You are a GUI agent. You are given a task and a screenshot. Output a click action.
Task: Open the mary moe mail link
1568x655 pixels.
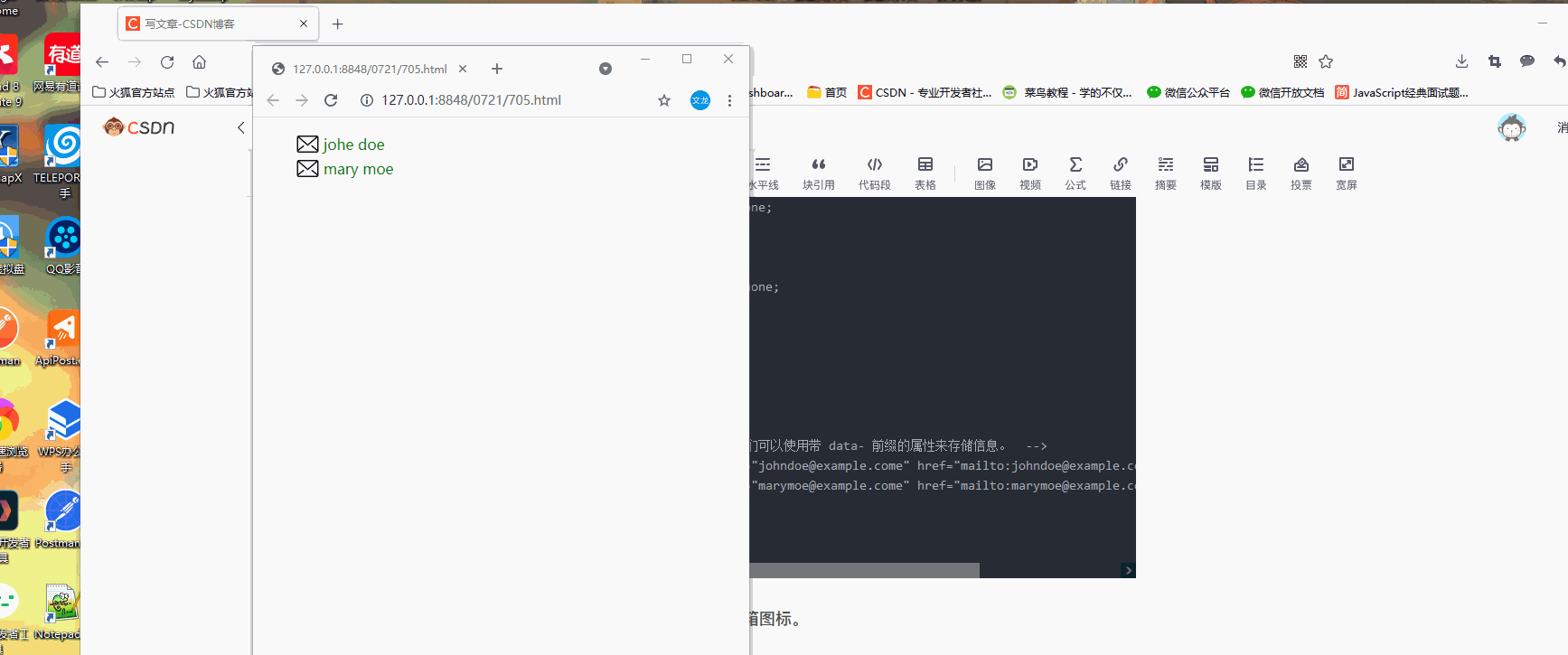point(358,169)
